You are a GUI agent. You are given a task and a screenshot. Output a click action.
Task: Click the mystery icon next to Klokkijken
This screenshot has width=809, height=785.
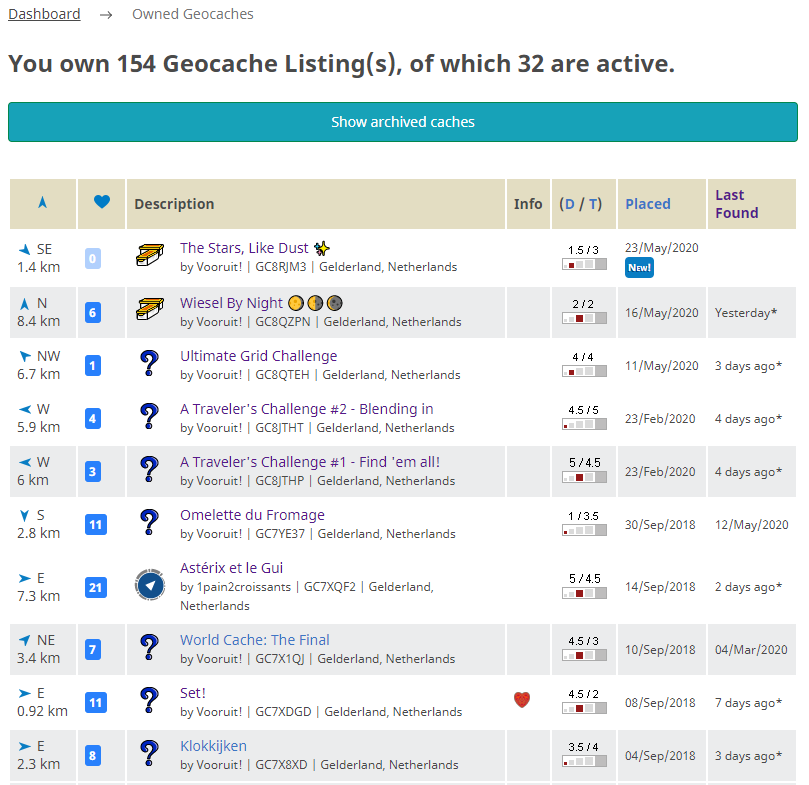click(150, 755)
